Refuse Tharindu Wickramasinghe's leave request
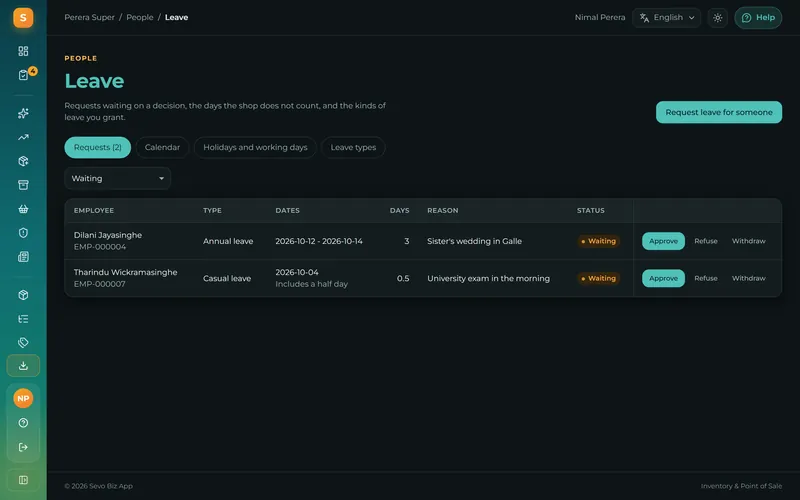 click(x=706, y=279)
